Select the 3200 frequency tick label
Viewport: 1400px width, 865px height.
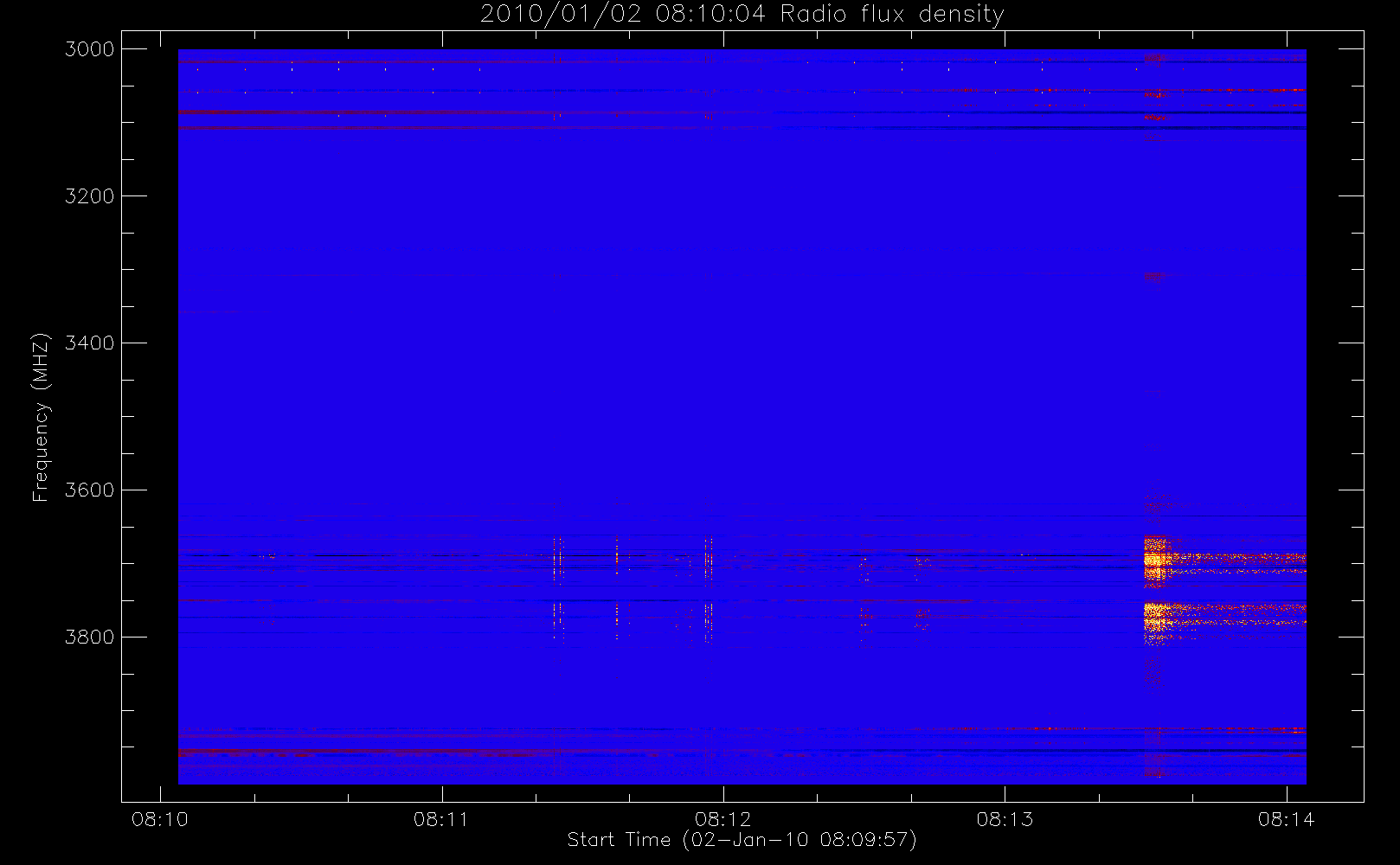[x=90, y=196]
